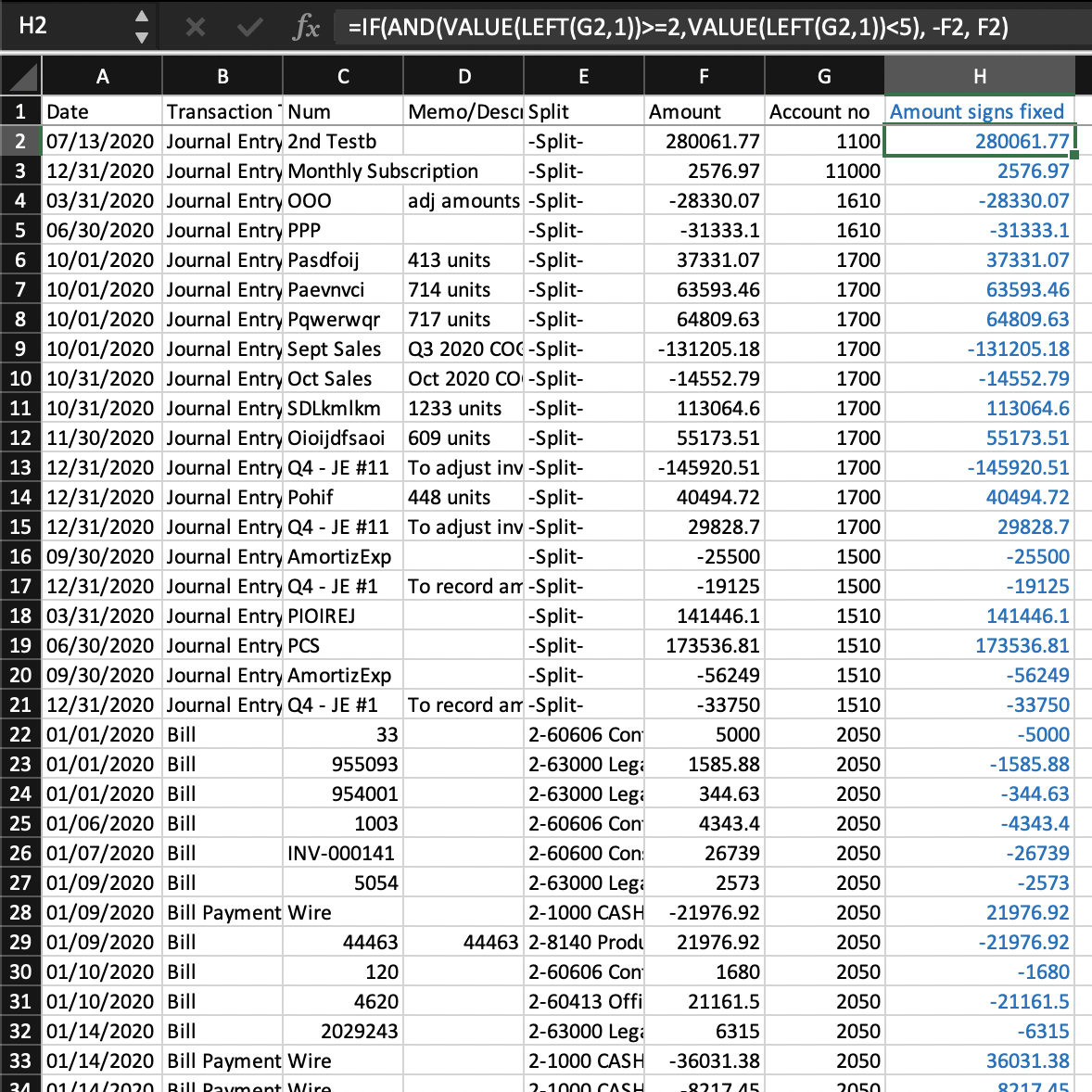Click the cancel X icon in formula bar
The height and width of the screenshot is (1092, 1092).
coord(196,27)
